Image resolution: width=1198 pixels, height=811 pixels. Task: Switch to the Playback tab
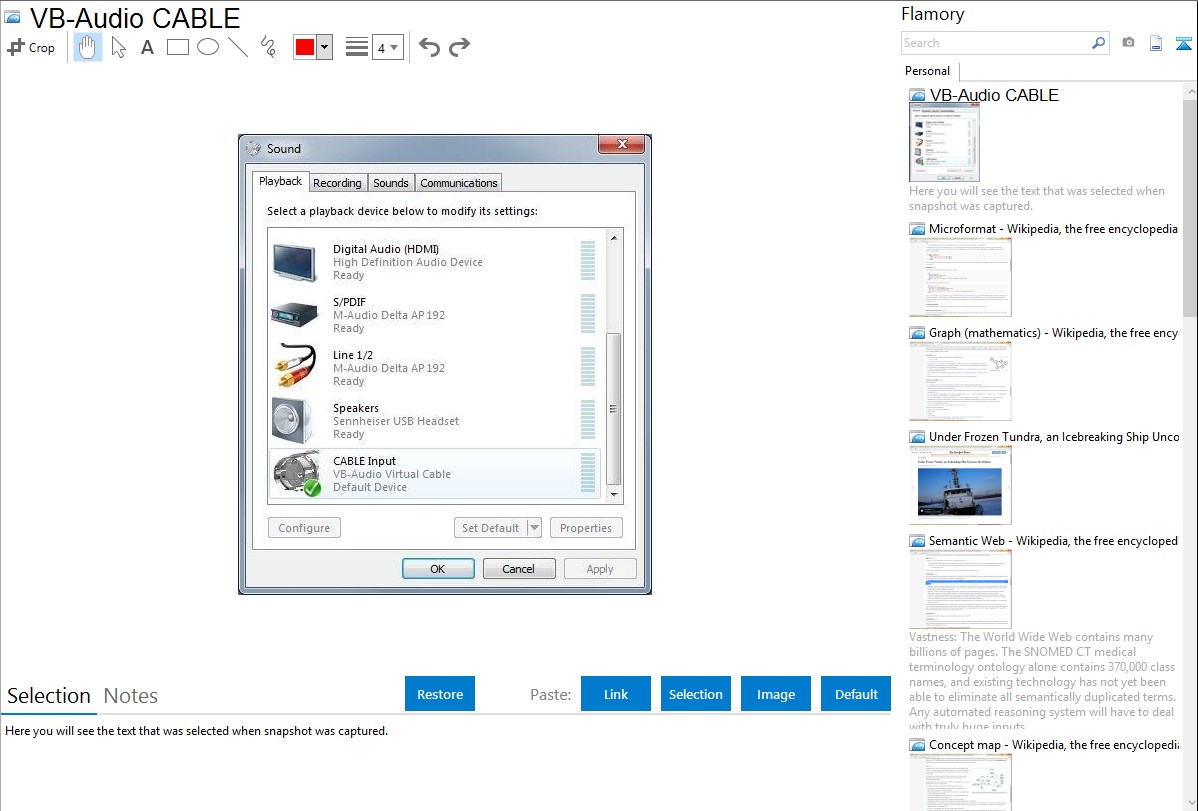coord(280,181)
